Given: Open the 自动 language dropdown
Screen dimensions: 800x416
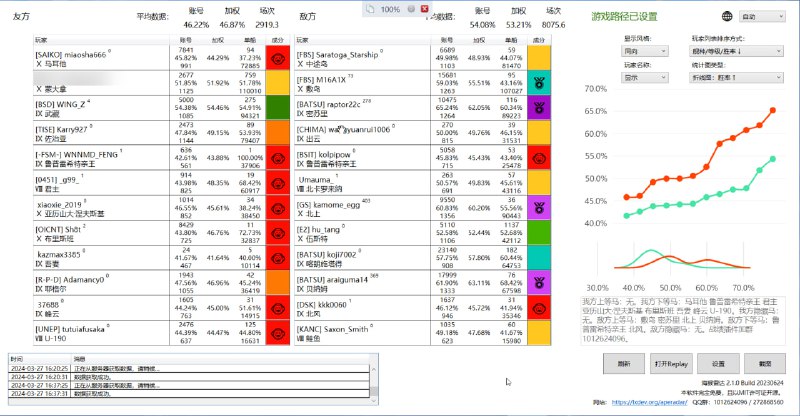Looking at the screenshot, I should click(x=761, y=17).
